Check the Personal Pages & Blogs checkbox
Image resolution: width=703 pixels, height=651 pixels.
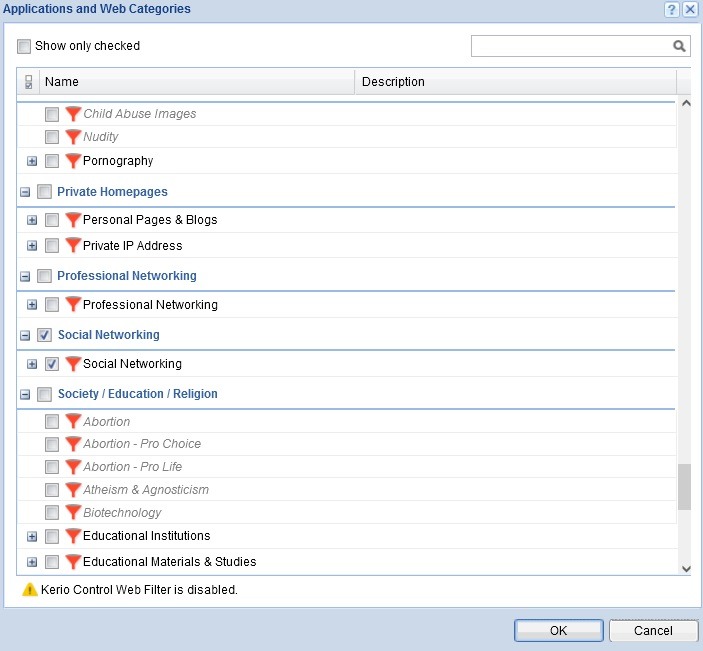52,220
